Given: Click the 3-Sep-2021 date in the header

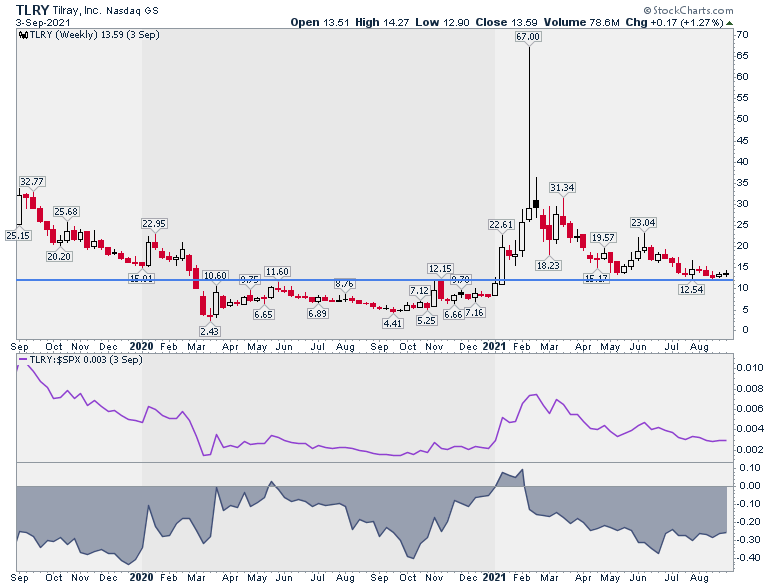Looking at the screenshot, I should click(x=42, y=23).
